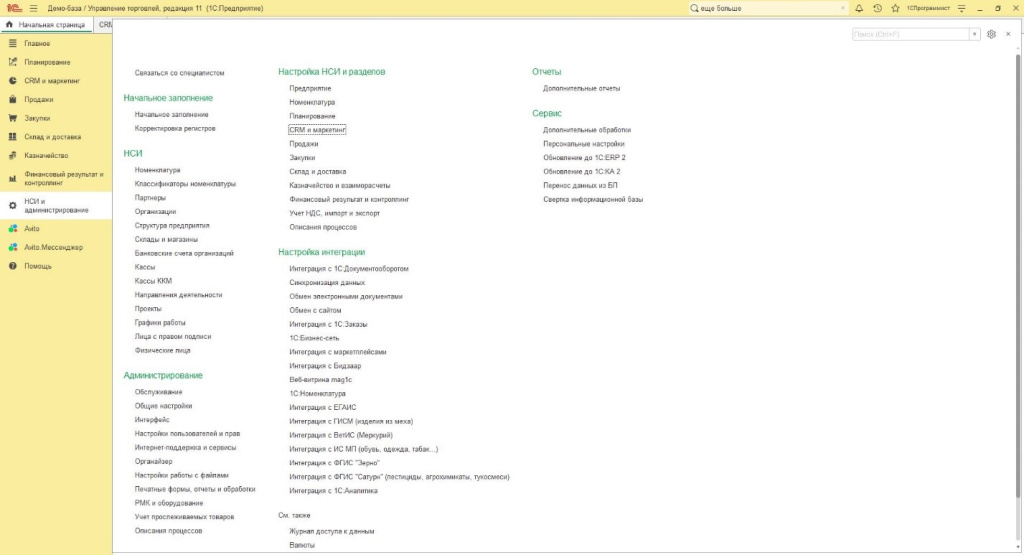Viewport: 1024px width, 555px height.
Task: Click the notifications bell icon
Action: (x=859, y=8)
